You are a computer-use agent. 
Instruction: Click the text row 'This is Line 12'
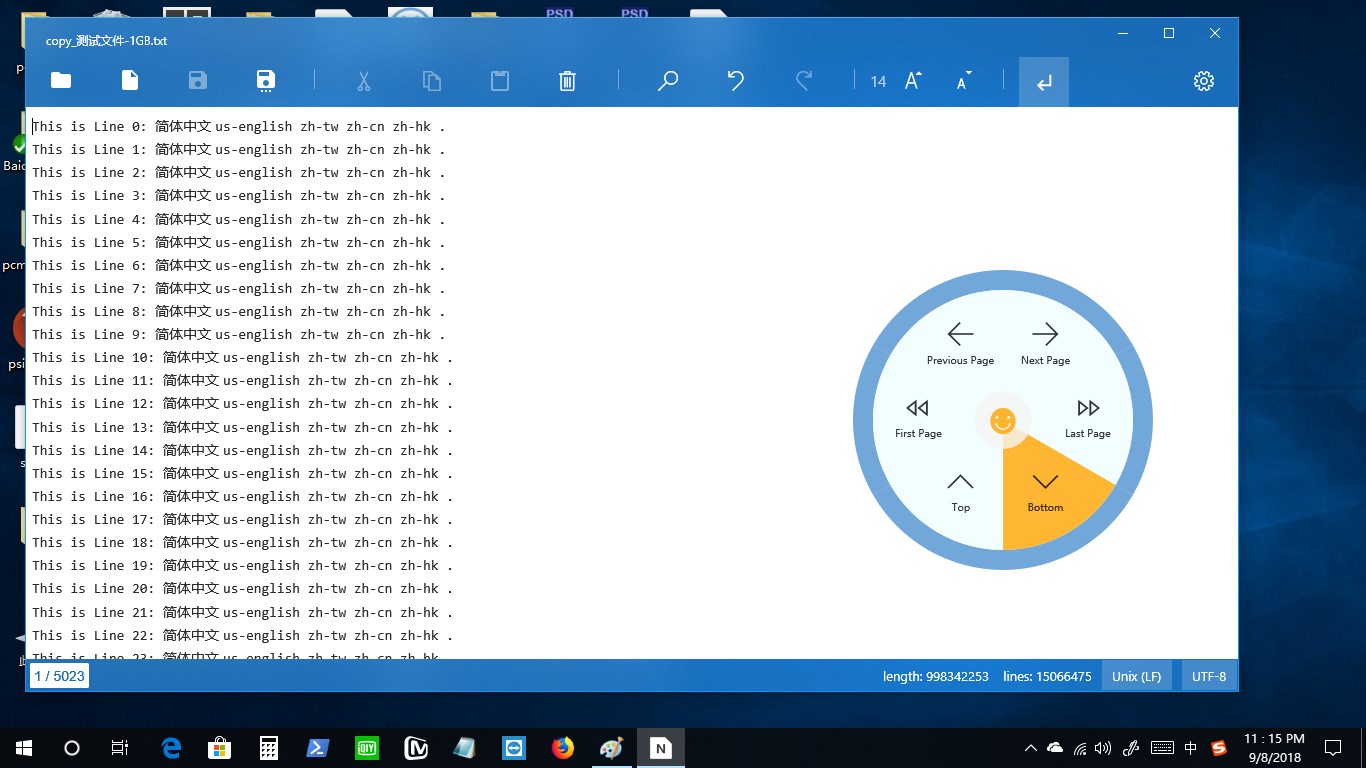[x=243, y=404]
